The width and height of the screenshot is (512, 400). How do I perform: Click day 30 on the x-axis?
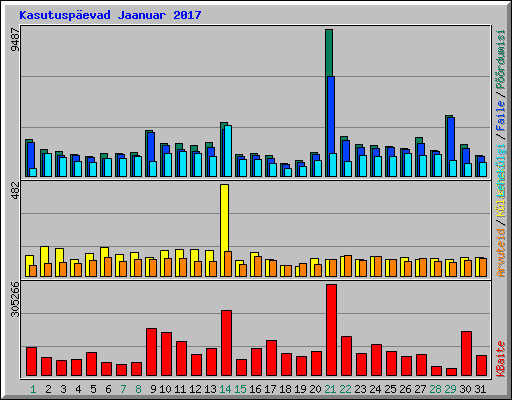click(465, 389)
